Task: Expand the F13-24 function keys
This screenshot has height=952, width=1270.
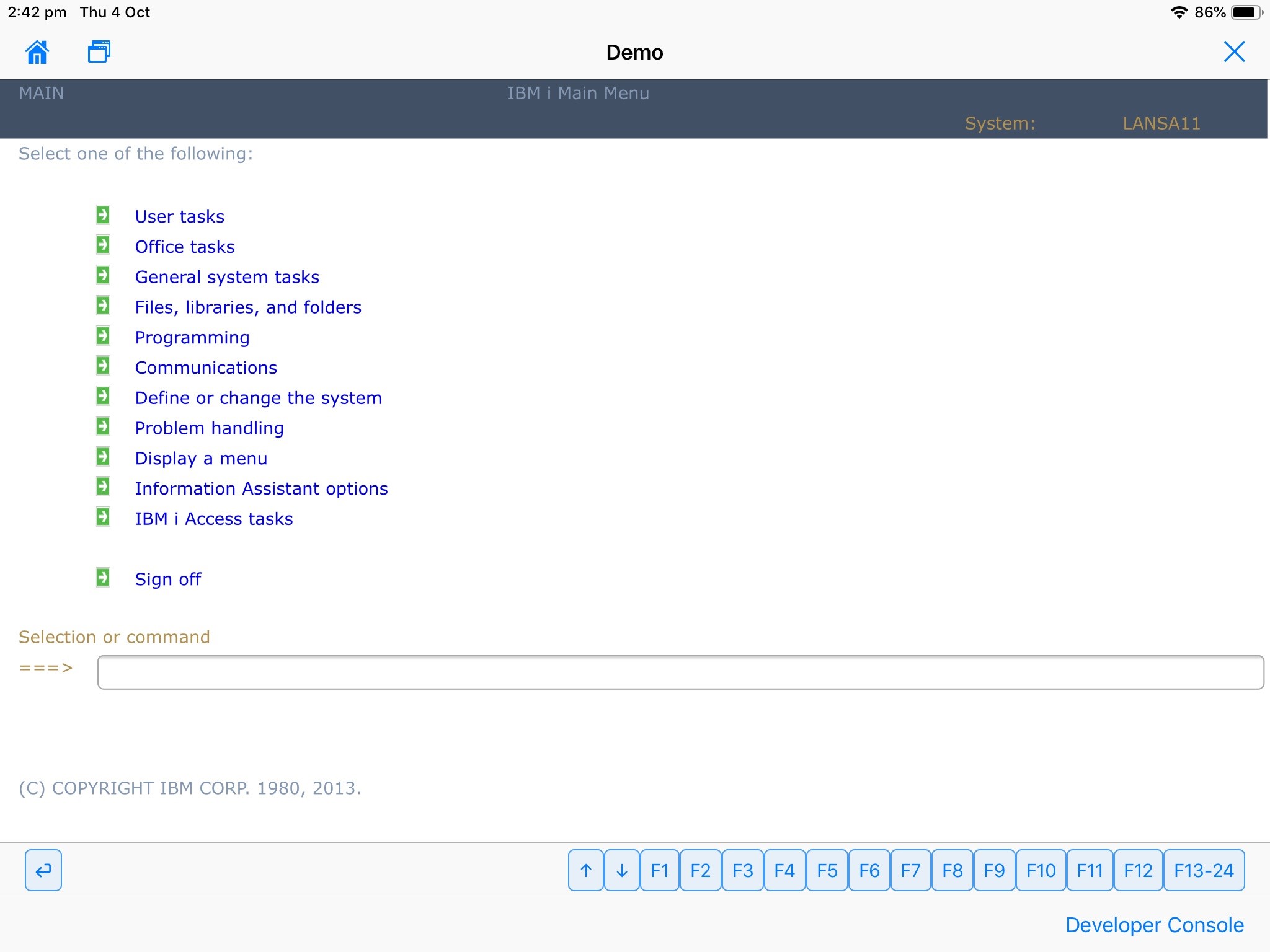Action: pyautogui.click(x=1204, y=870)
